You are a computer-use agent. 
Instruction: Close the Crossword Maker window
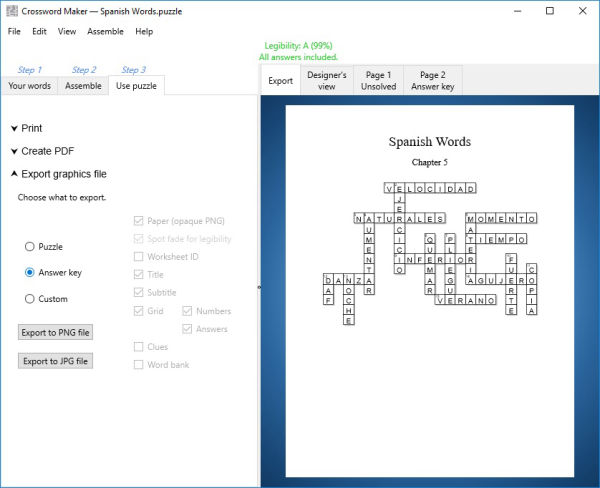[582, 11]
